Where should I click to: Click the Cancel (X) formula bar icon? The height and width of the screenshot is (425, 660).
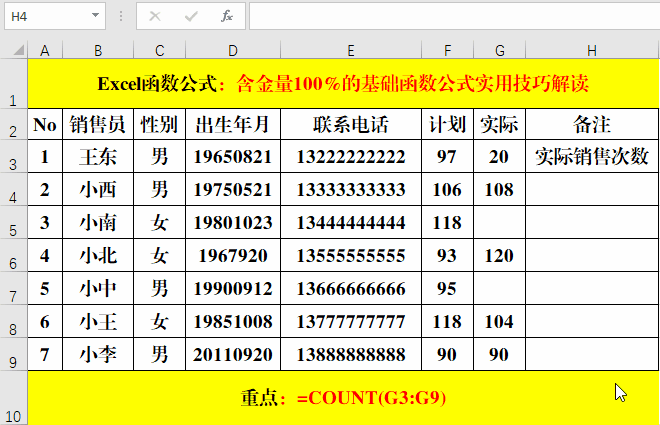(x=155, y=16)
